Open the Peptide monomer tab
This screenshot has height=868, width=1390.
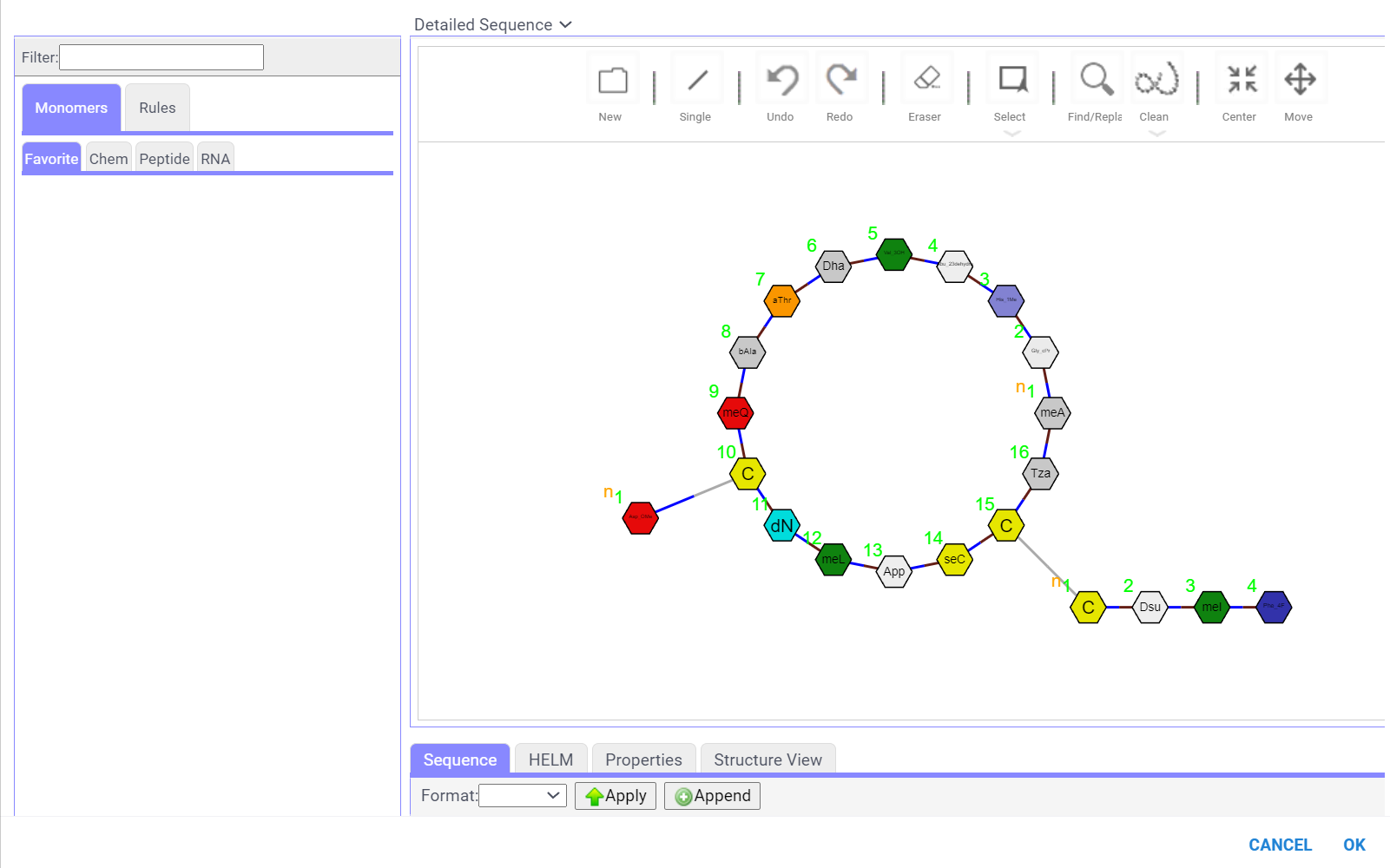tap(163, 158)
